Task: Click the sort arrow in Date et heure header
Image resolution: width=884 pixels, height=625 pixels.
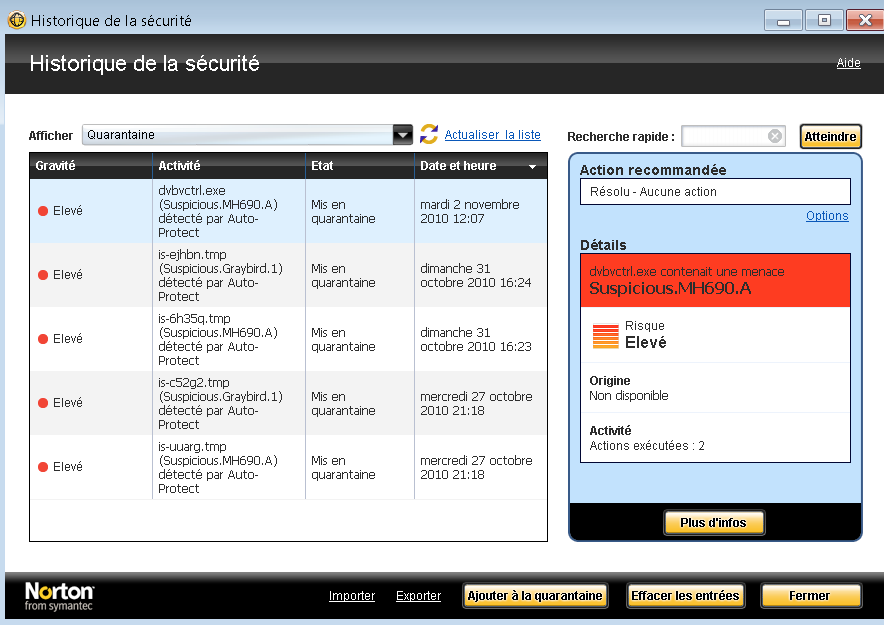Action: (x=532, y=166)
